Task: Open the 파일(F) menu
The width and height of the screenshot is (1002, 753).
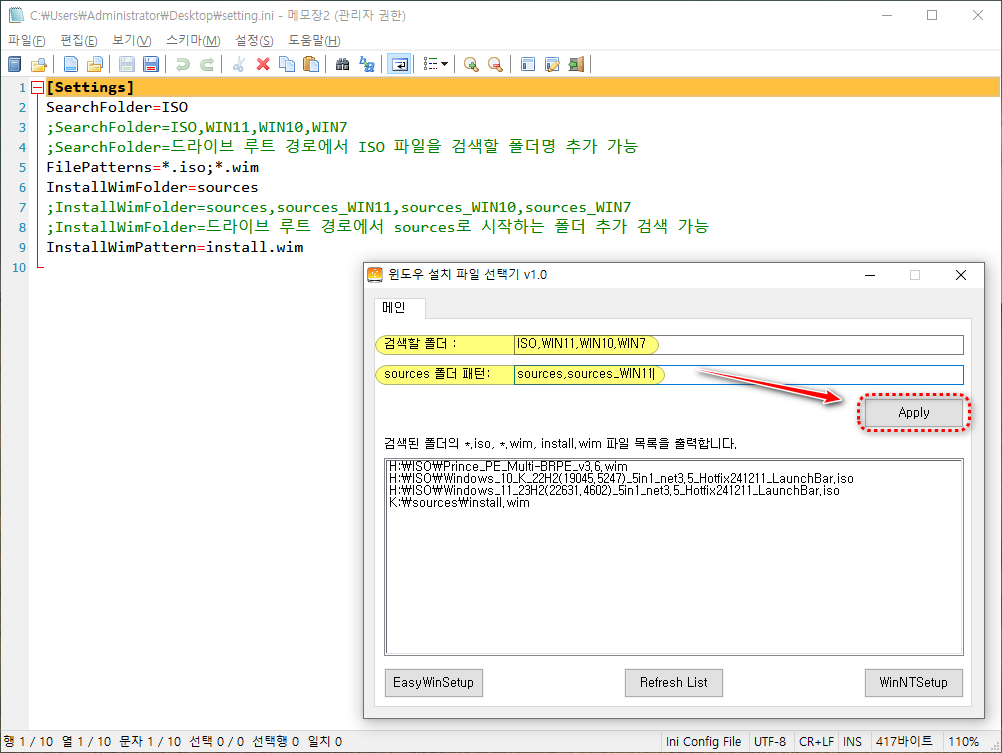Action: point(27,40)
